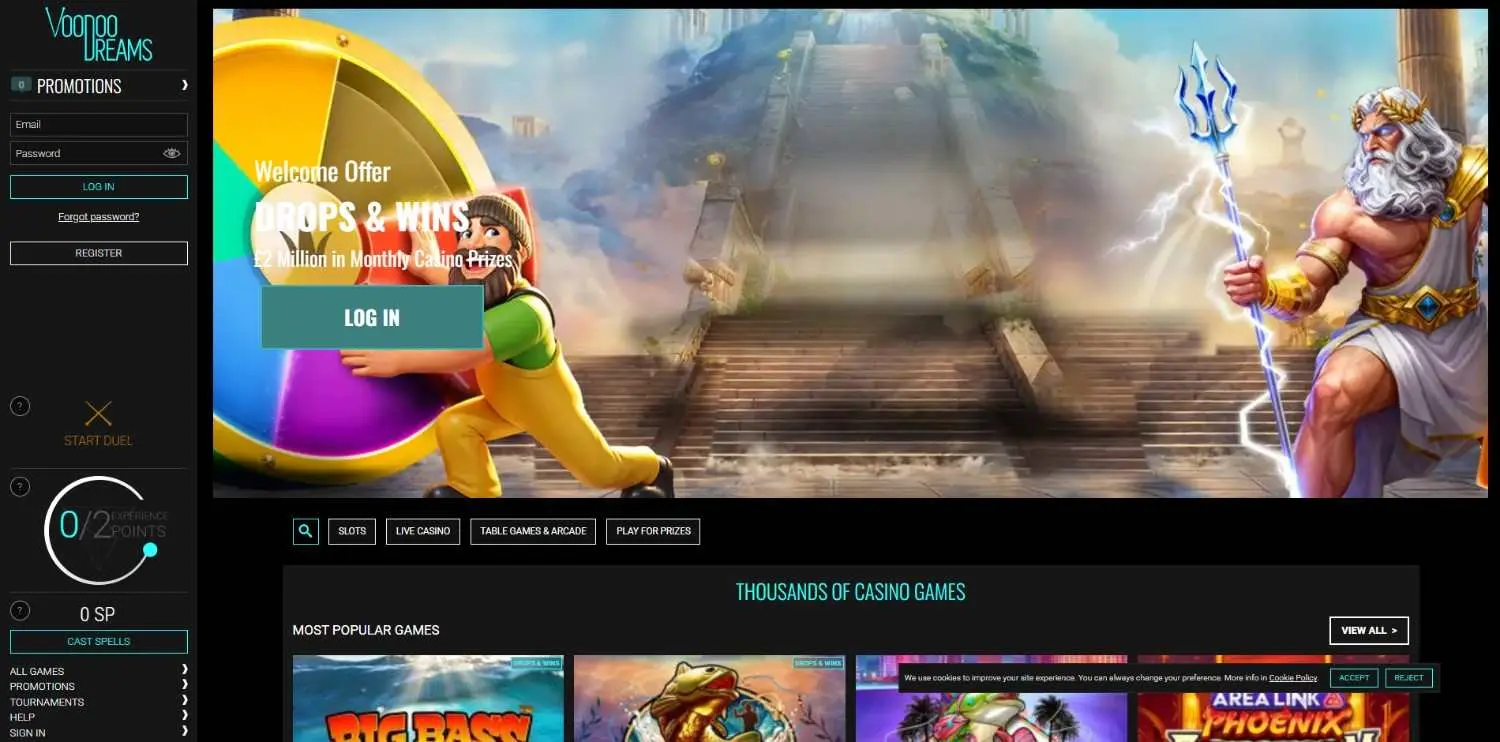Click the REGISTER button
Image resolution: width=1500 pixels, height=742 pixels.
[99, 253]
